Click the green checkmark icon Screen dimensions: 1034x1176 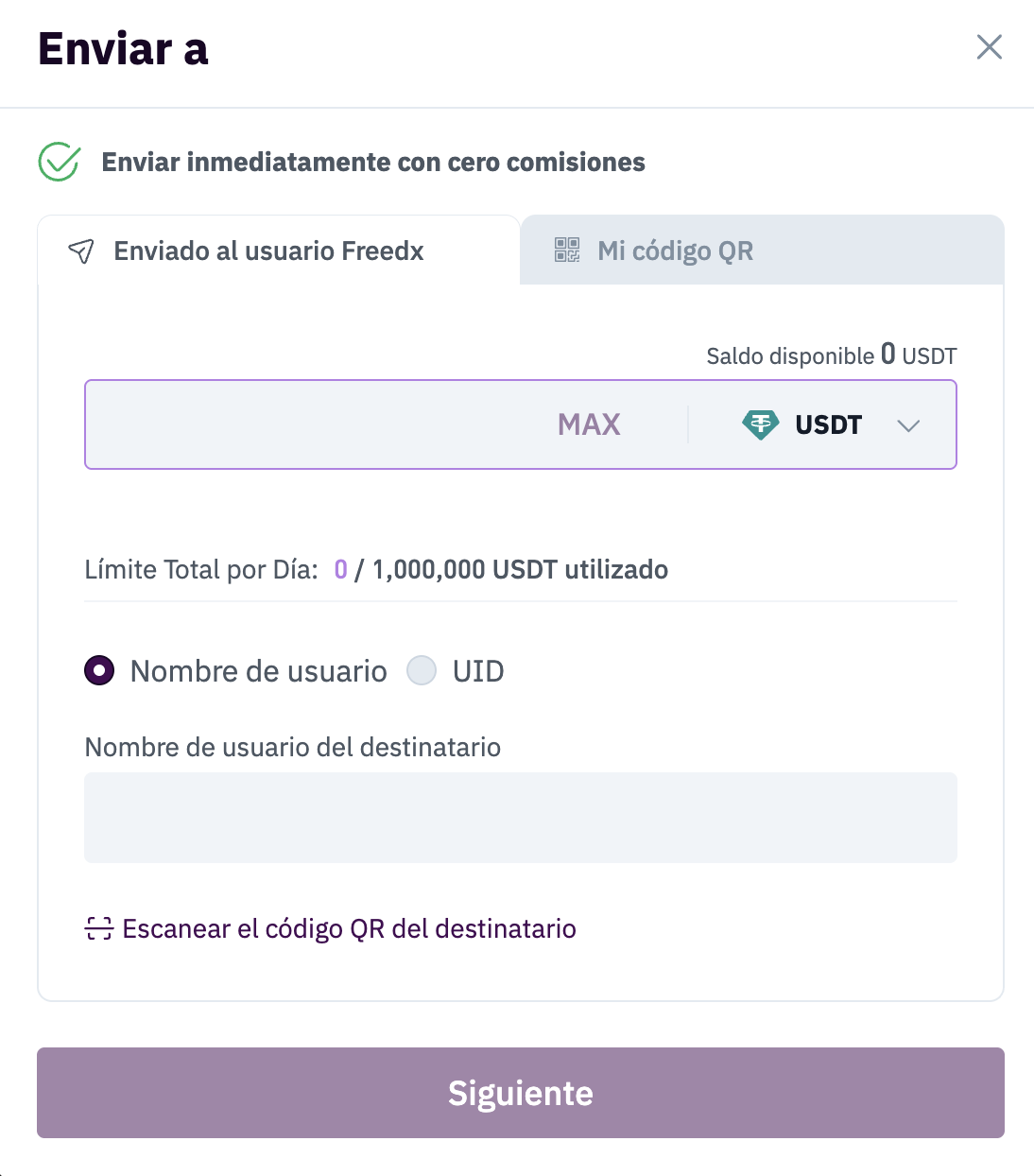(x=59, y=162)
